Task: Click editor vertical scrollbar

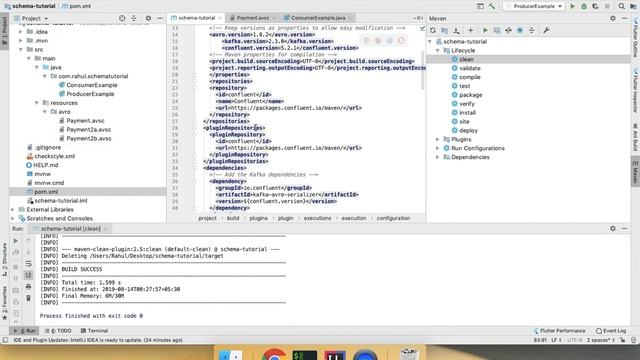Action: 422,70
